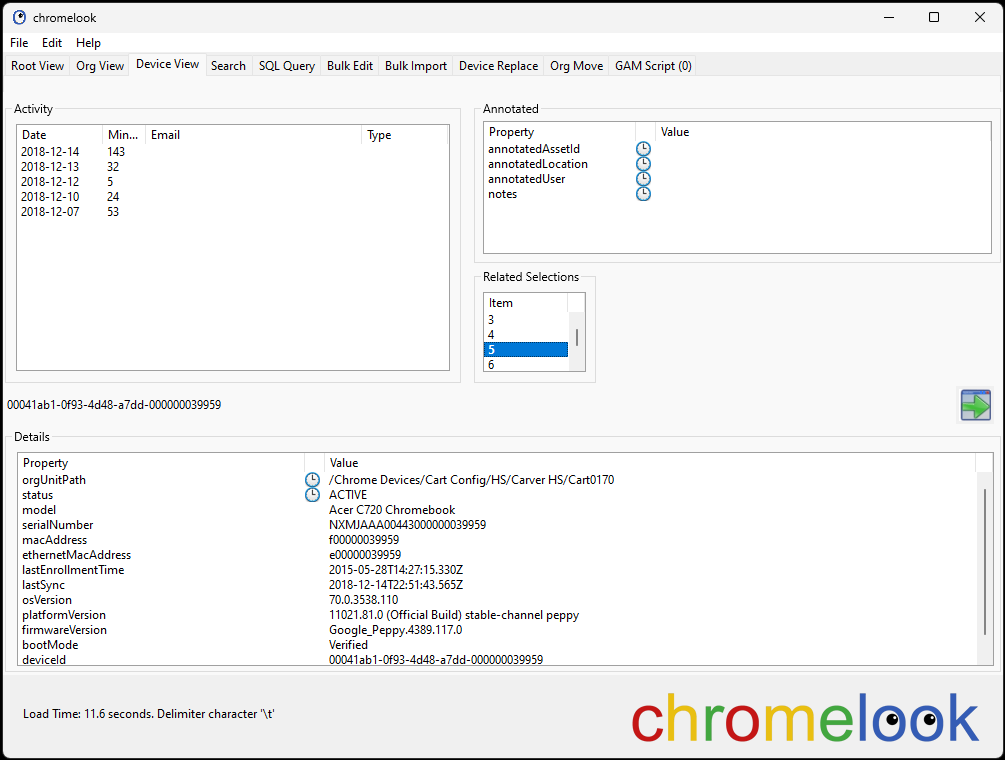Switch to the Org View tab

tap(100, 66)
